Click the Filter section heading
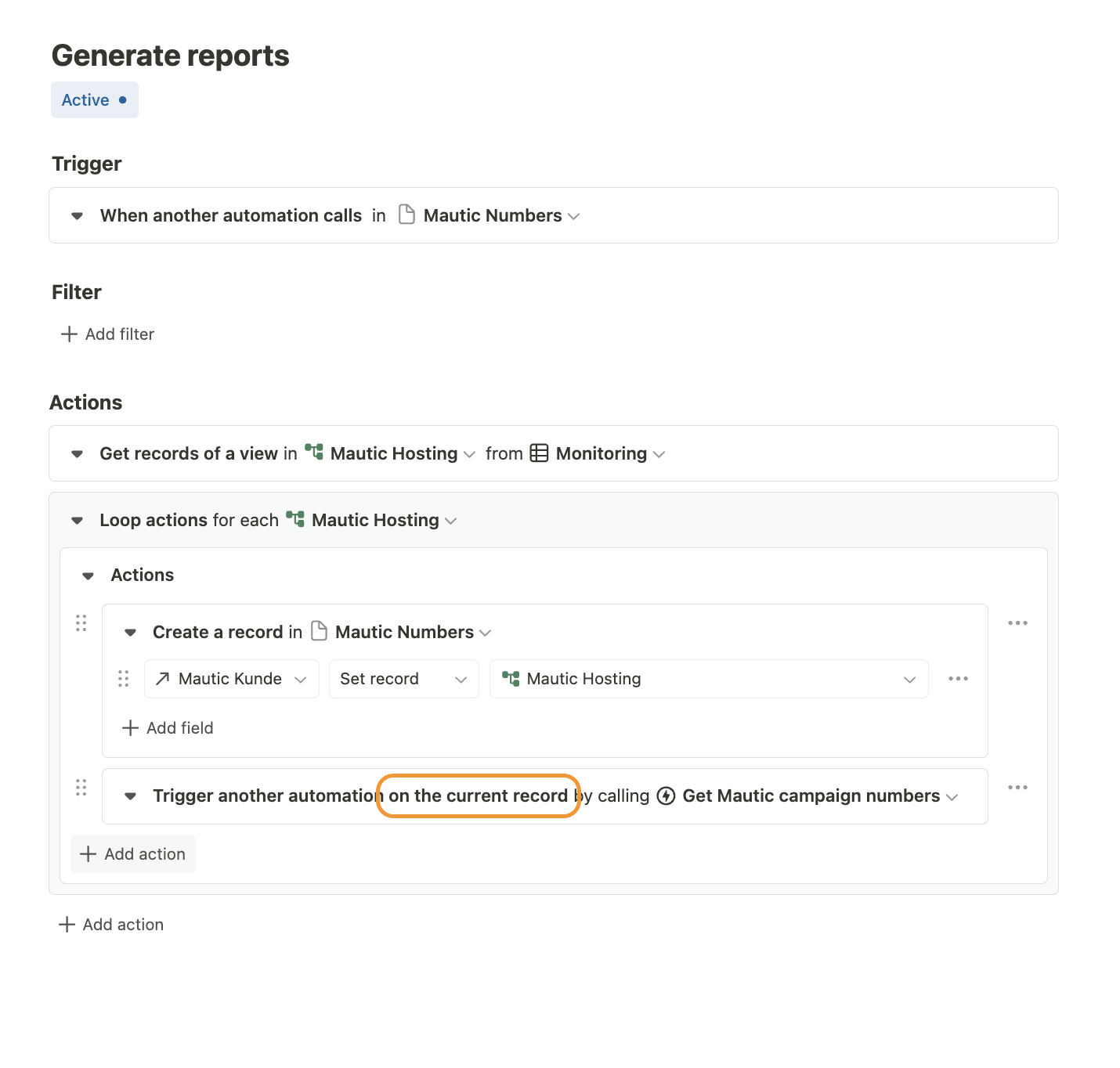The height and width of the screenshot is (1068, 1120). click(77, 292)
